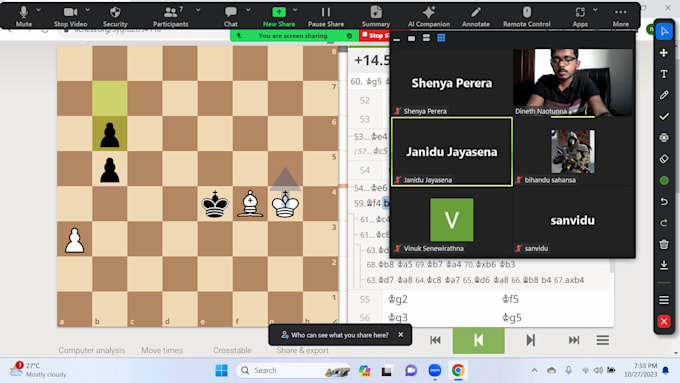The height and width of the screenshot is (383, 680).
Task: Select sanvidu's participant tile
Action: pyautogui.click(x=573, y=220)
